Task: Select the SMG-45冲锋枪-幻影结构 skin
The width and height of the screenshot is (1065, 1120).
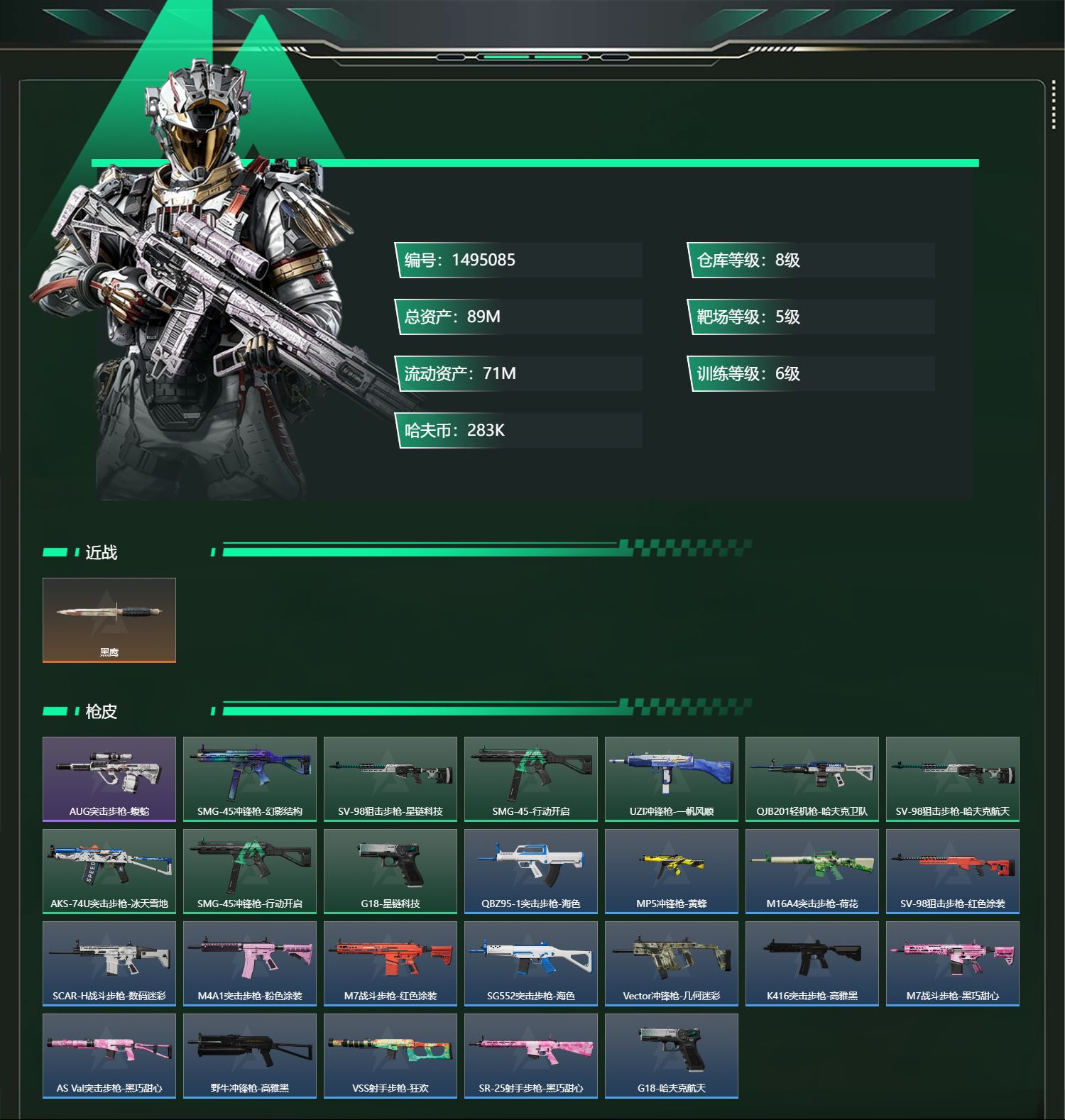Action: click(250, 779)
